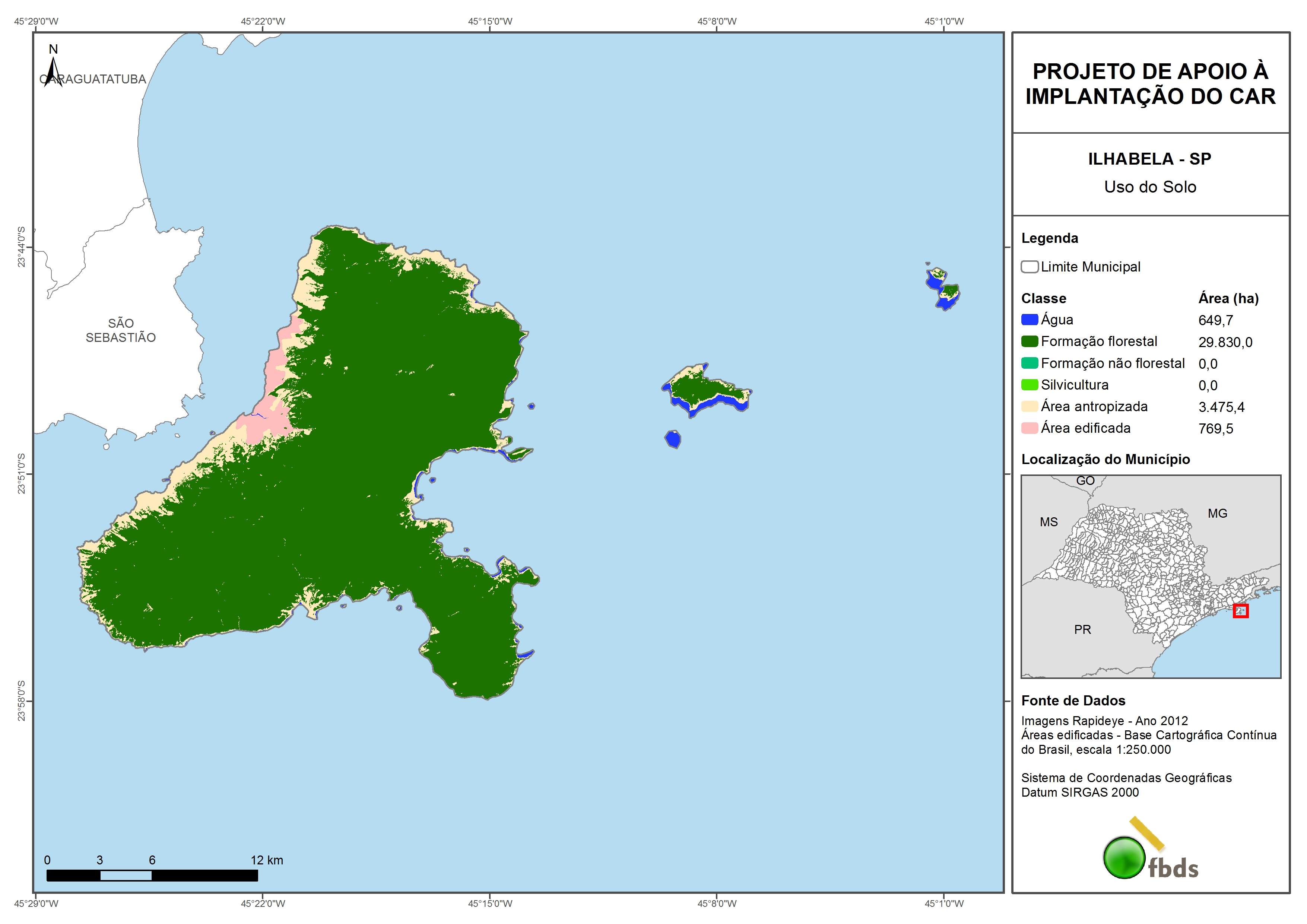
Task: Click the Área edificada pink swatch
Action: pyautogui.click(x=1029, y=428)
